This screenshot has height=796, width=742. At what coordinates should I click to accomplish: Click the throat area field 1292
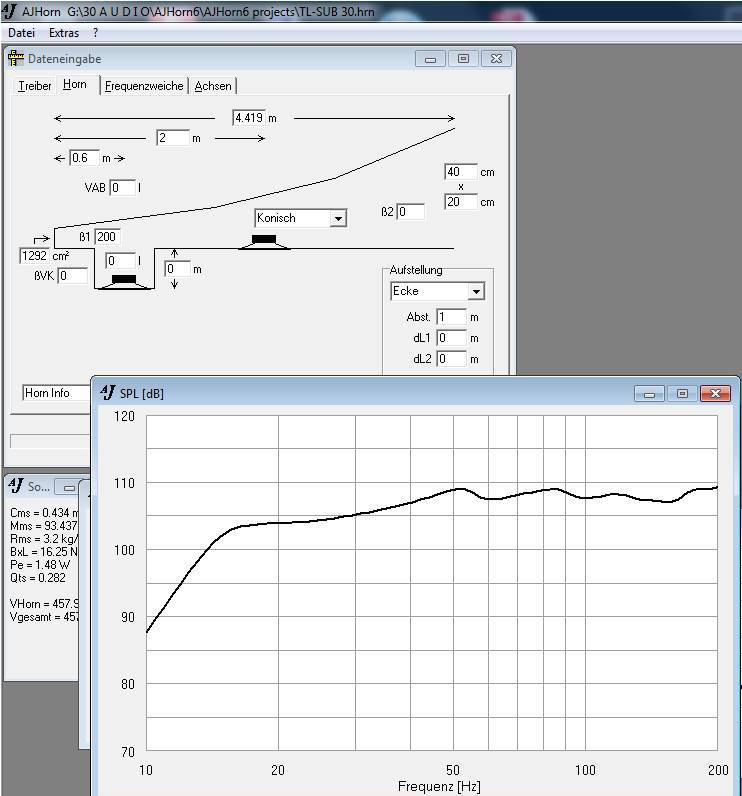(x=34, y=255)
